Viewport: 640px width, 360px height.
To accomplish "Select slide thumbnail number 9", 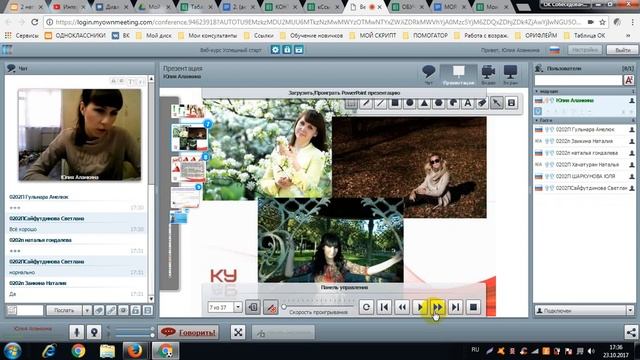I will click(x=185, y=197).
